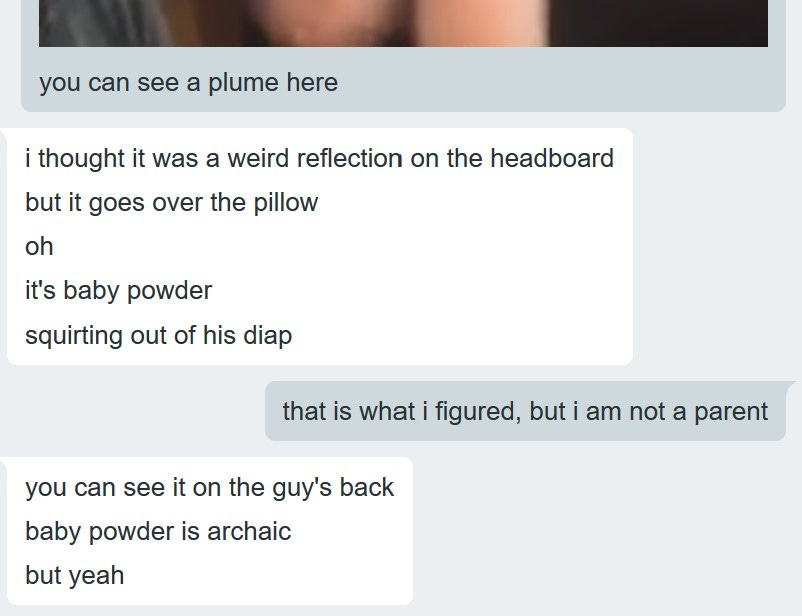Click the word "headboard" in the chat
The width and height of the screenshot is (802, 616).
pyautogui.click(x=552, y=158)
